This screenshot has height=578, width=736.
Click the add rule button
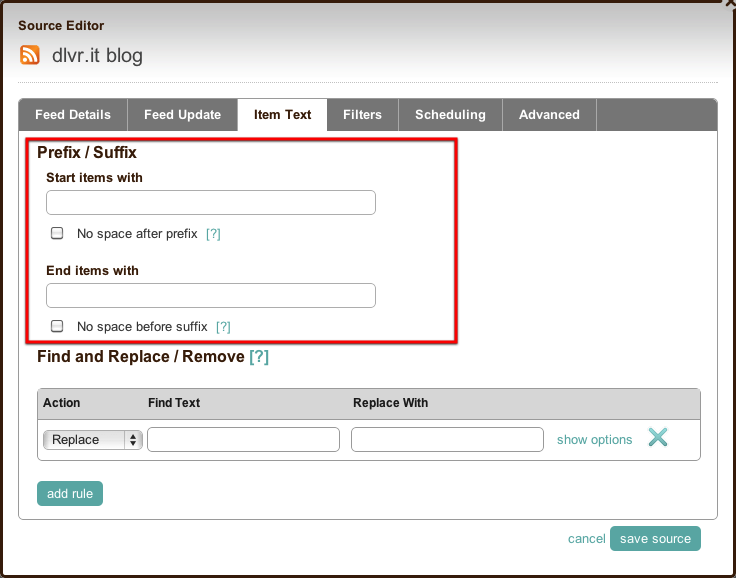tap(70, 493)
